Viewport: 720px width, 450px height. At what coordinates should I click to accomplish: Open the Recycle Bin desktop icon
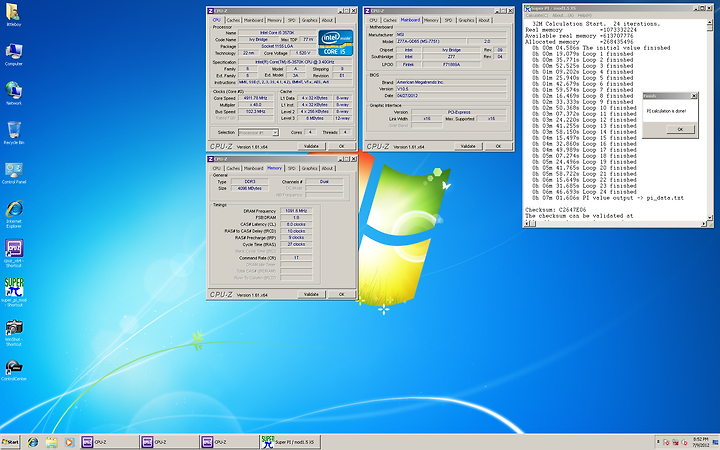tap(13, 133)
